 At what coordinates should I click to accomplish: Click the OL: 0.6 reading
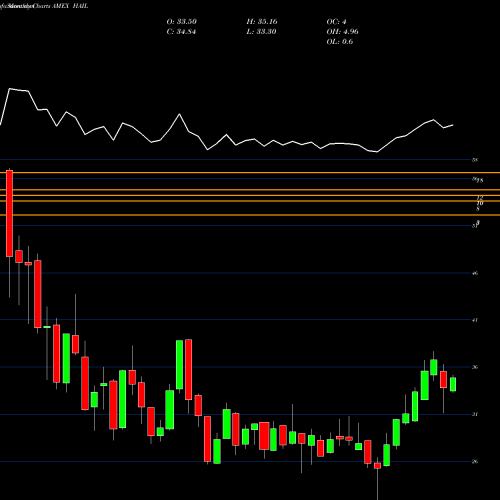[340, 42]
